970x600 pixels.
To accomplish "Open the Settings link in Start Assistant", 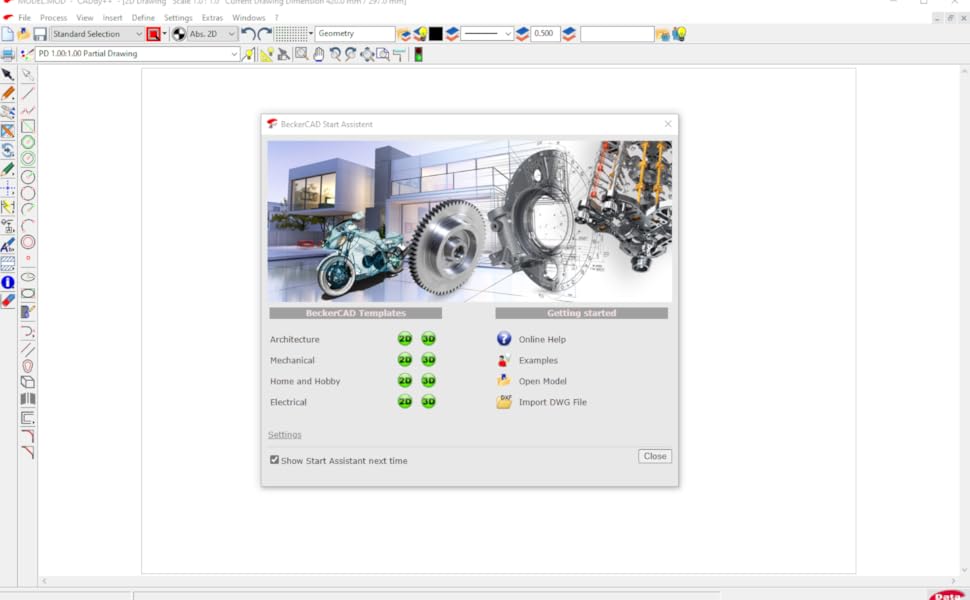I will tap(284, 435).
